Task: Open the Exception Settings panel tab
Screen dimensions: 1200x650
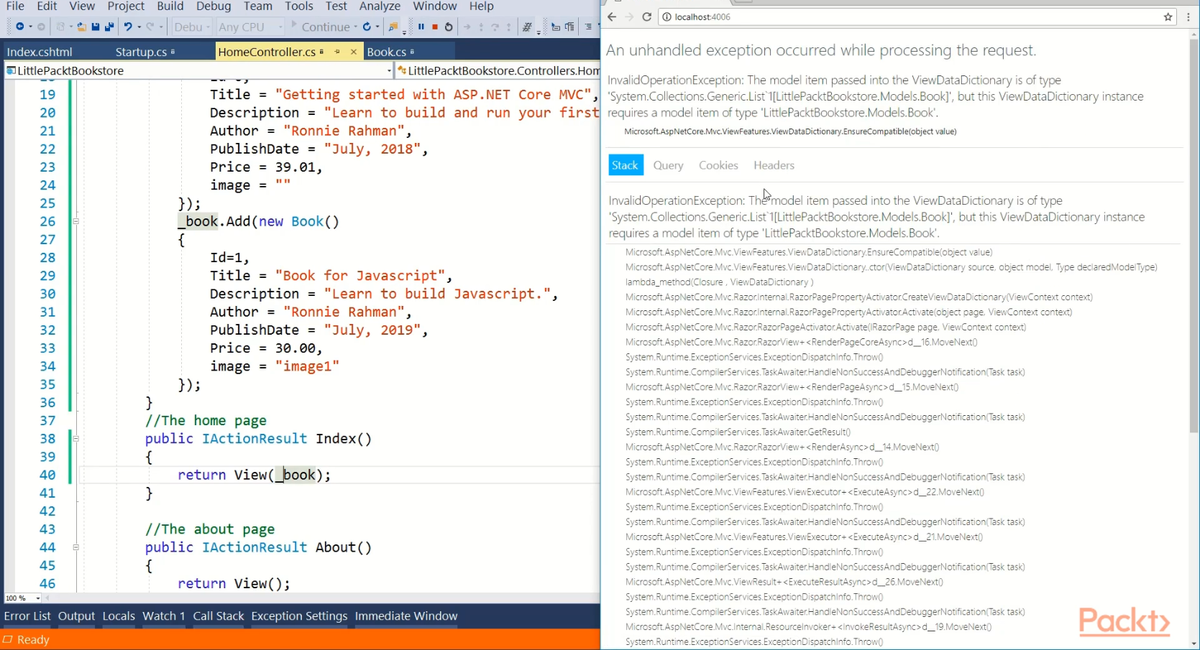Action: coord(299,616)
